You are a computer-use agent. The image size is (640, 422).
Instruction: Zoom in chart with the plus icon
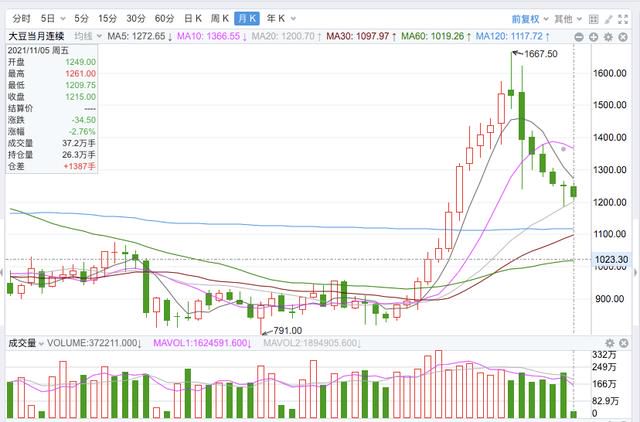[x=593, y=37]
